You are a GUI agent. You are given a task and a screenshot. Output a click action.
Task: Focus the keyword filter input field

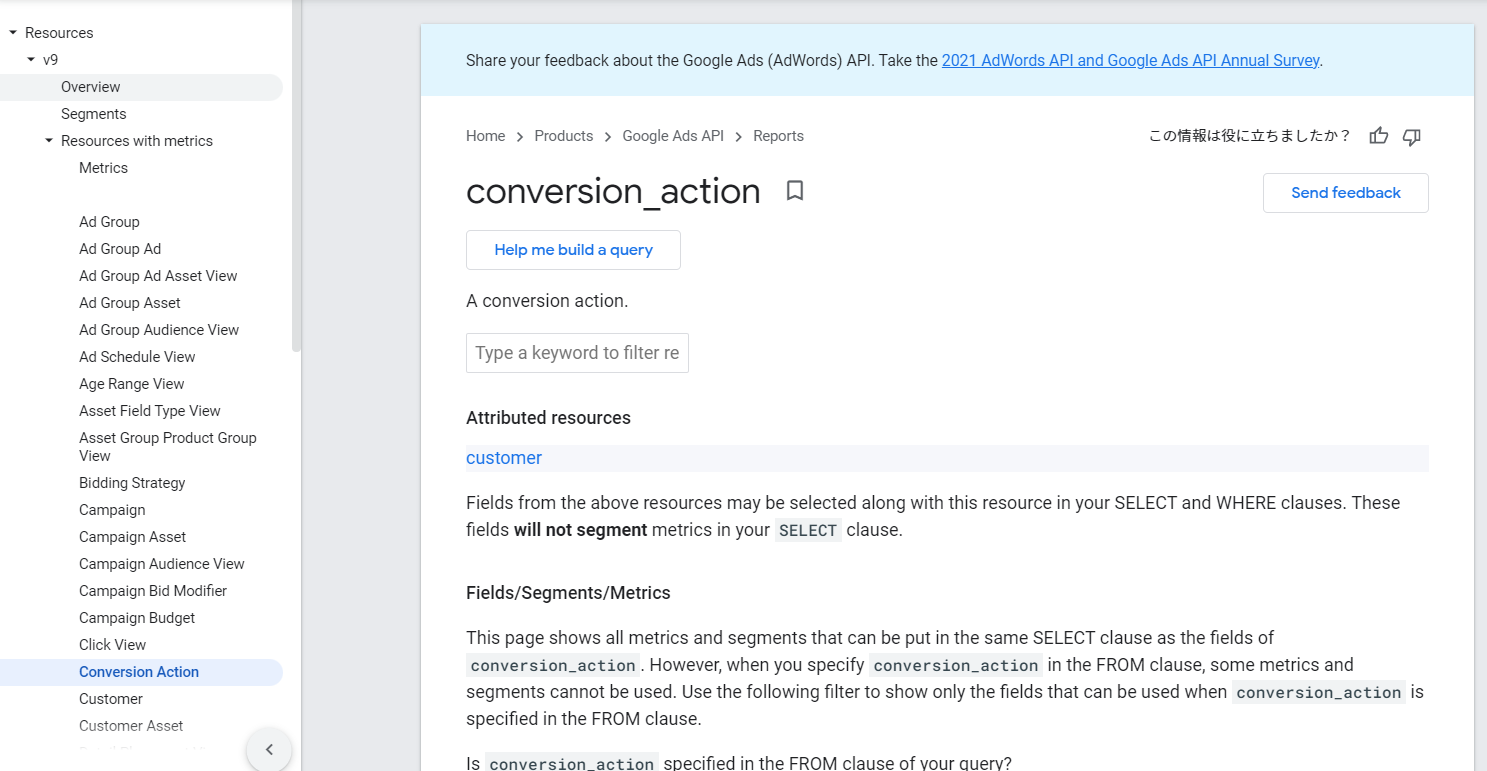577,353
